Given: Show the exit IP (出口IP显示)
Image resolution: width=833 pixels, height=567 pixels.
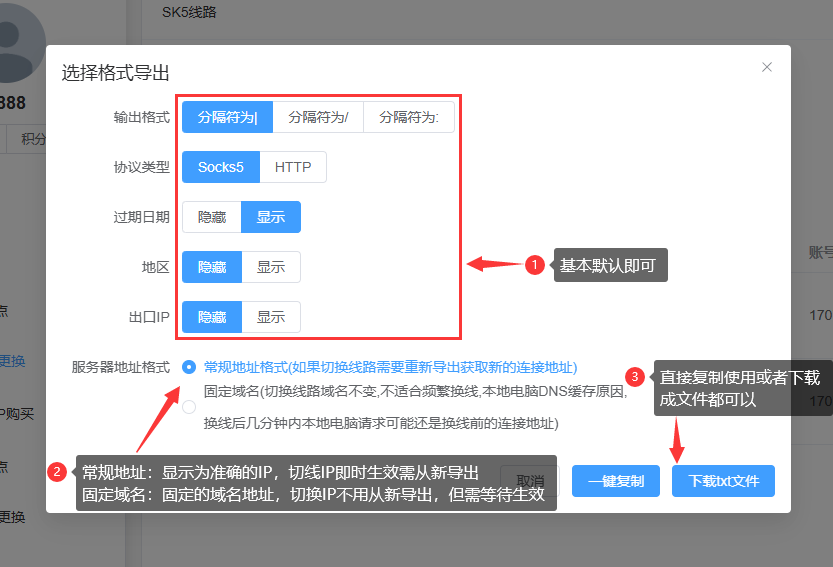Looking at the screenshot, I should tap(271, 317).
